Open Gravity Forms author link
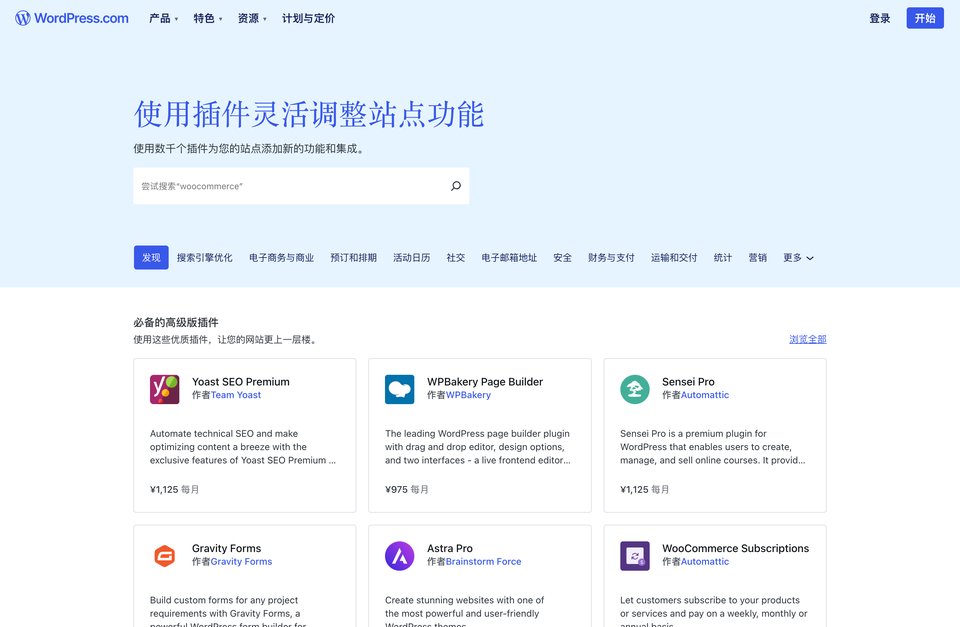Viewport: 960px width, 627px height. click(241, 561)
